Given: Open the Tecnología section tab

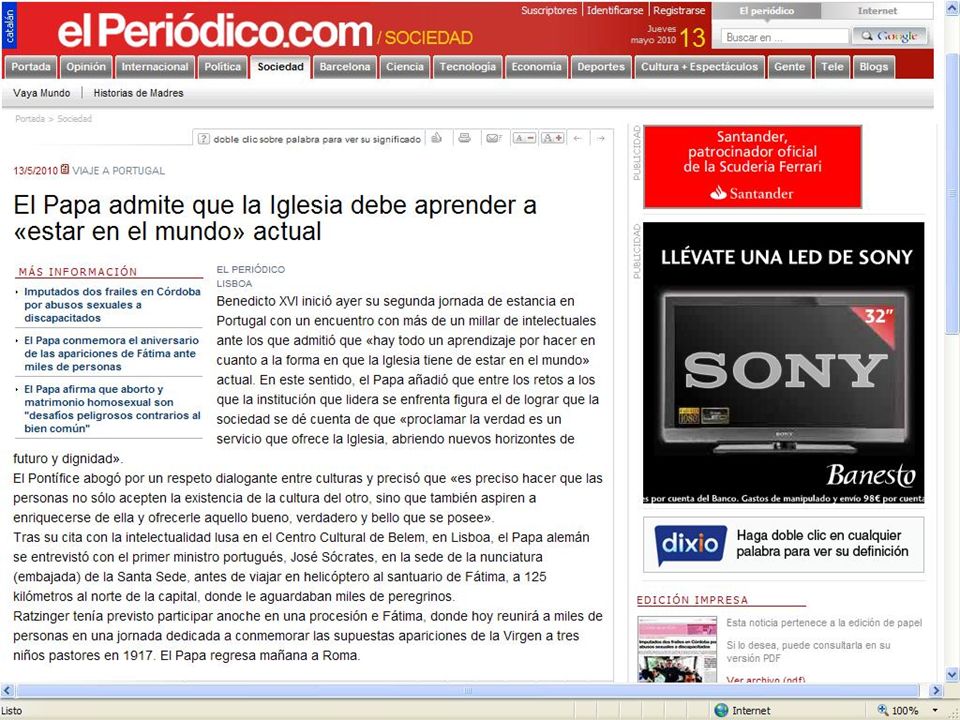Looking at the screenshot, I should [468, 67].
